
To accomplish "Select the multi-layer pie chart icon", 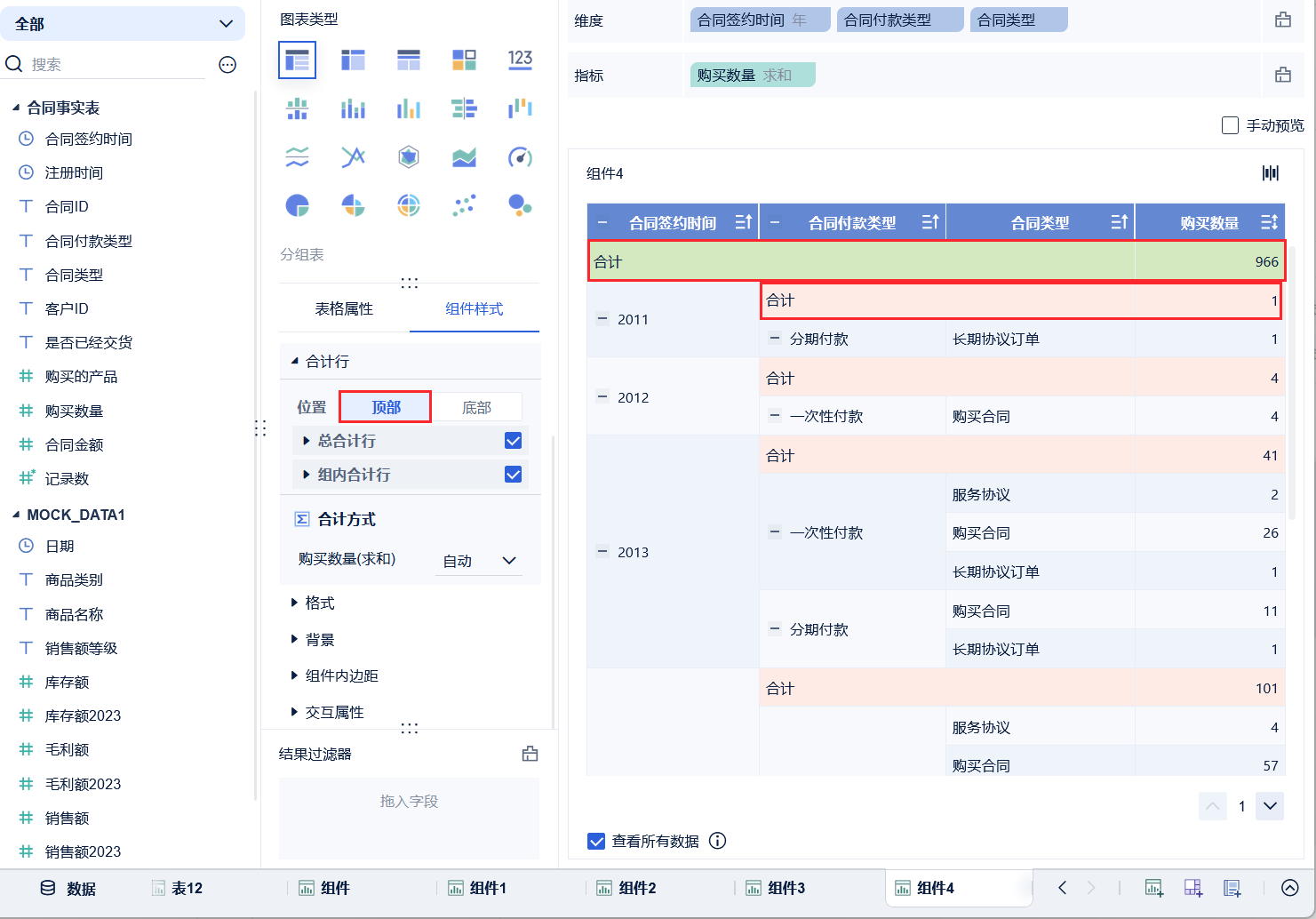I will click(409, 206).
